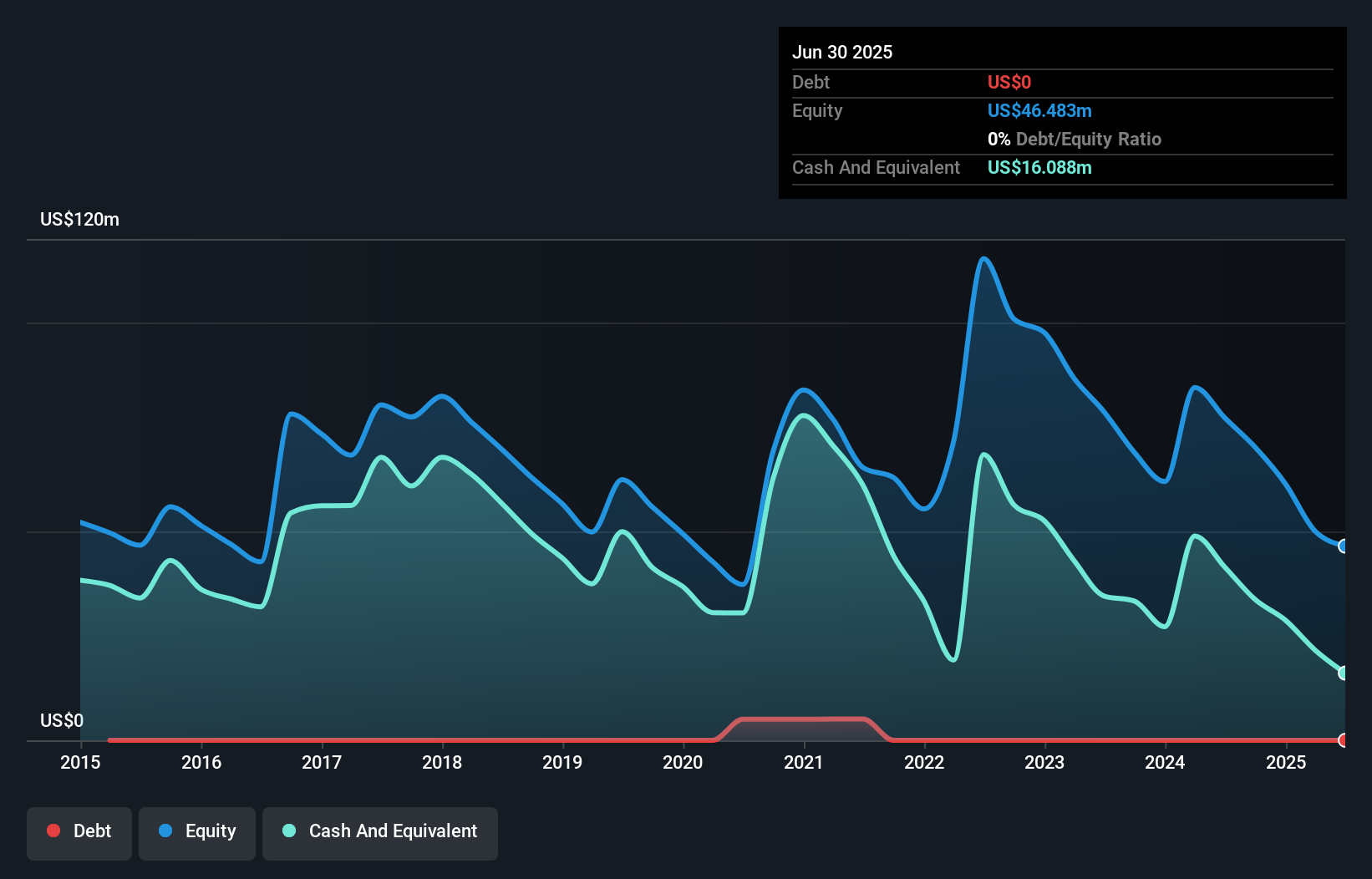Select the teal Cash And Equivalent legend dot
Image resolution: width=1372 pixels, height=879 pixels.
coord(288,831)
